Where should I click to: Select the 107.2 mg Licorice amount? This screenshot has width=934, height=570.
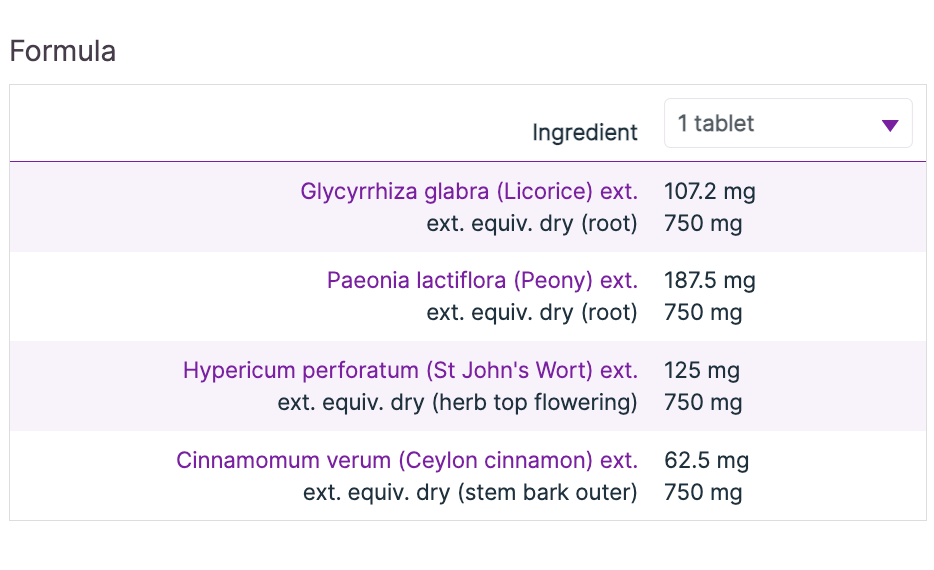(x=710, y=191)
